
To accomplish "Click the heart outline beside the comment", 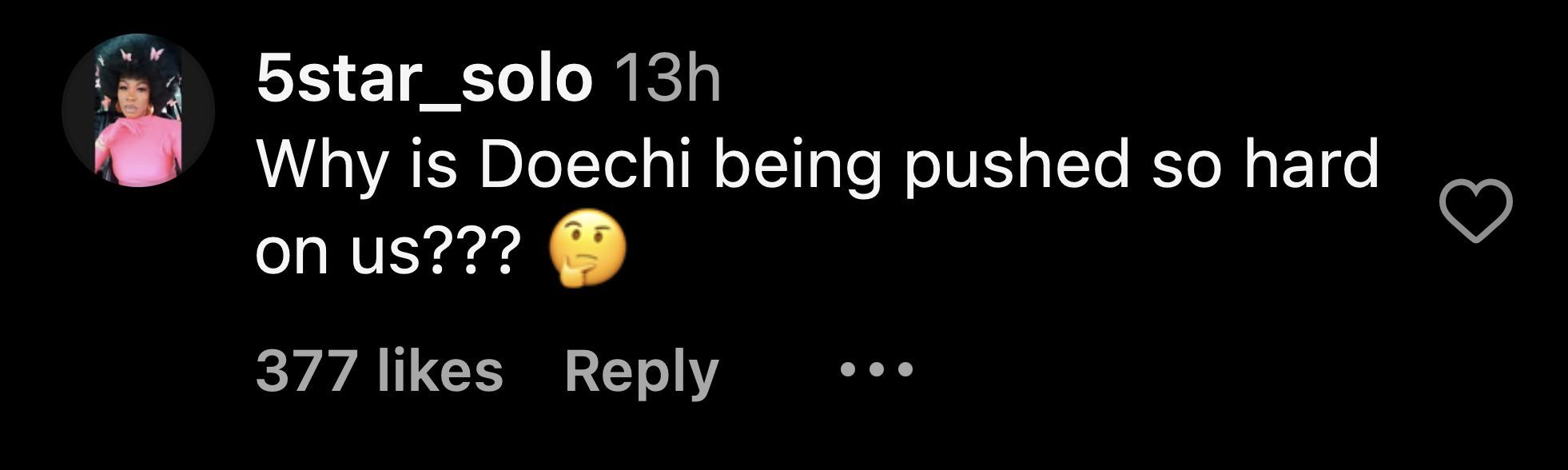I will pos(1475,211).
